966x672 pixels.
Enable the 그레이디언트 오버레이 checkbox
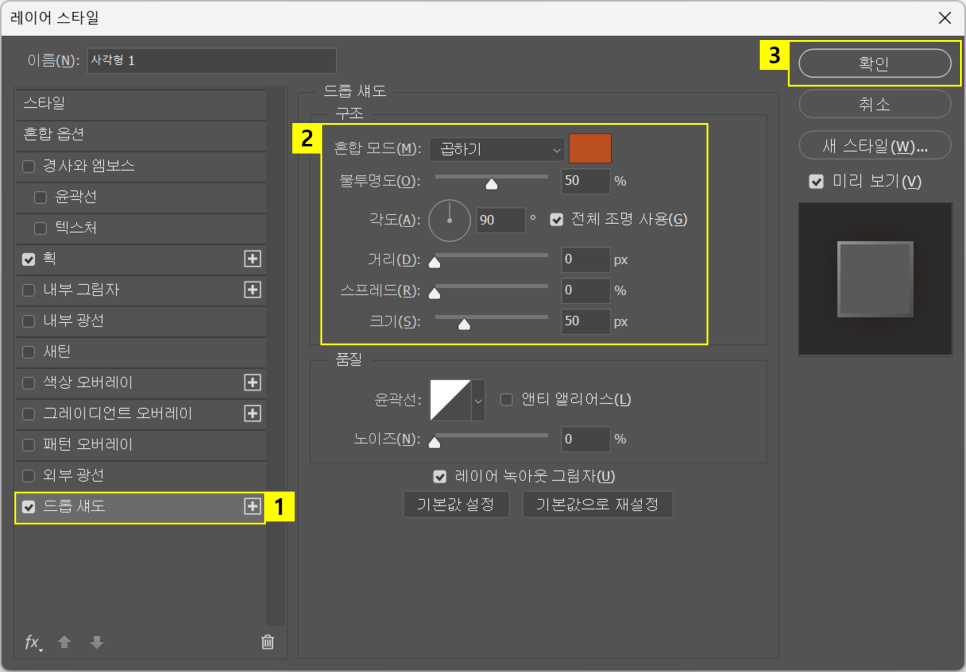tap(28, 414)
